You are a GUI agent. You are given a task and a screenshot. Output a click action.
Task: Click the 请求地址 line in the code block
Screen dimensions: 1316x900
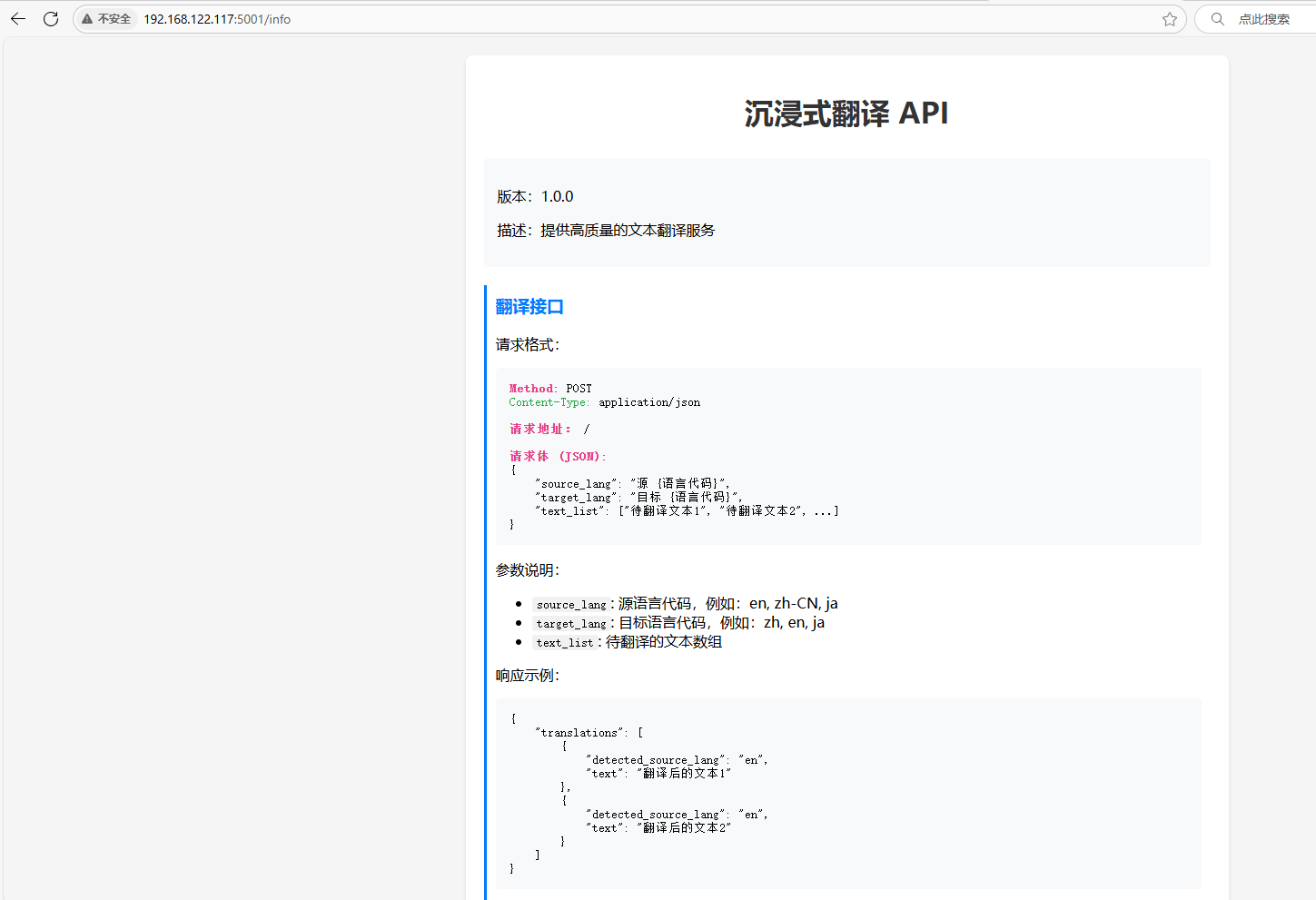coord(549,429)
